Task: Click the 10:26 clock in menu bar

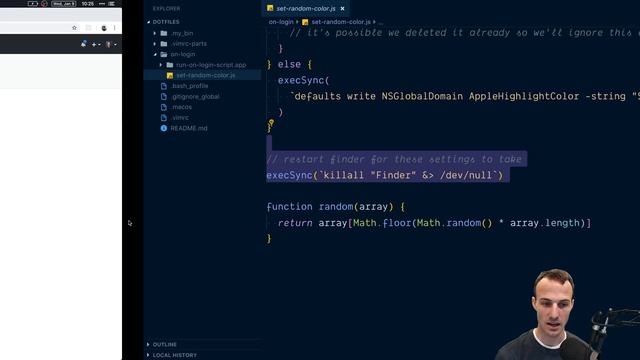Action: 87,4
